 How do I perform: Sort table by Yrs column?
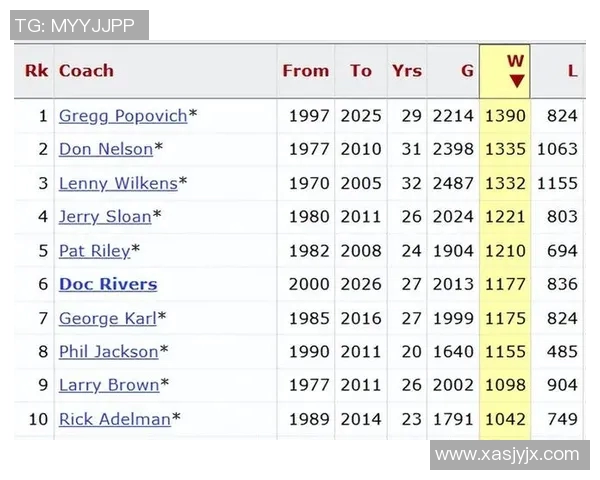pos(407,71)
